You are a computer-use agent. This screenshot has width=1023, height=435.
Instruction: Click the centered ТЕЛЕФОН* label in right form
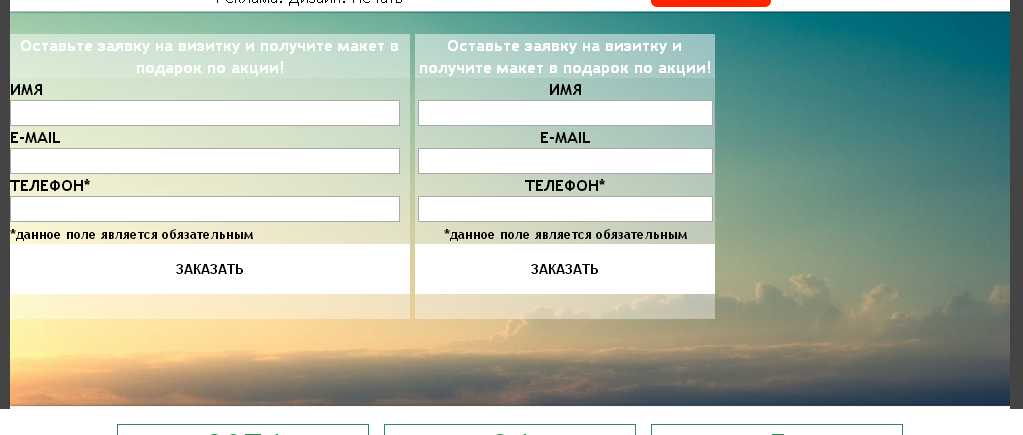565,186
